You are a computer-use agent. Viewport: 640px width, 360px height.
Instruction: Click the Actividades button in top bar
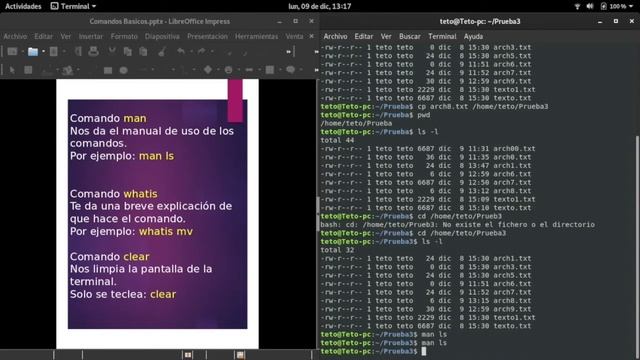click(x=23, y=6)
